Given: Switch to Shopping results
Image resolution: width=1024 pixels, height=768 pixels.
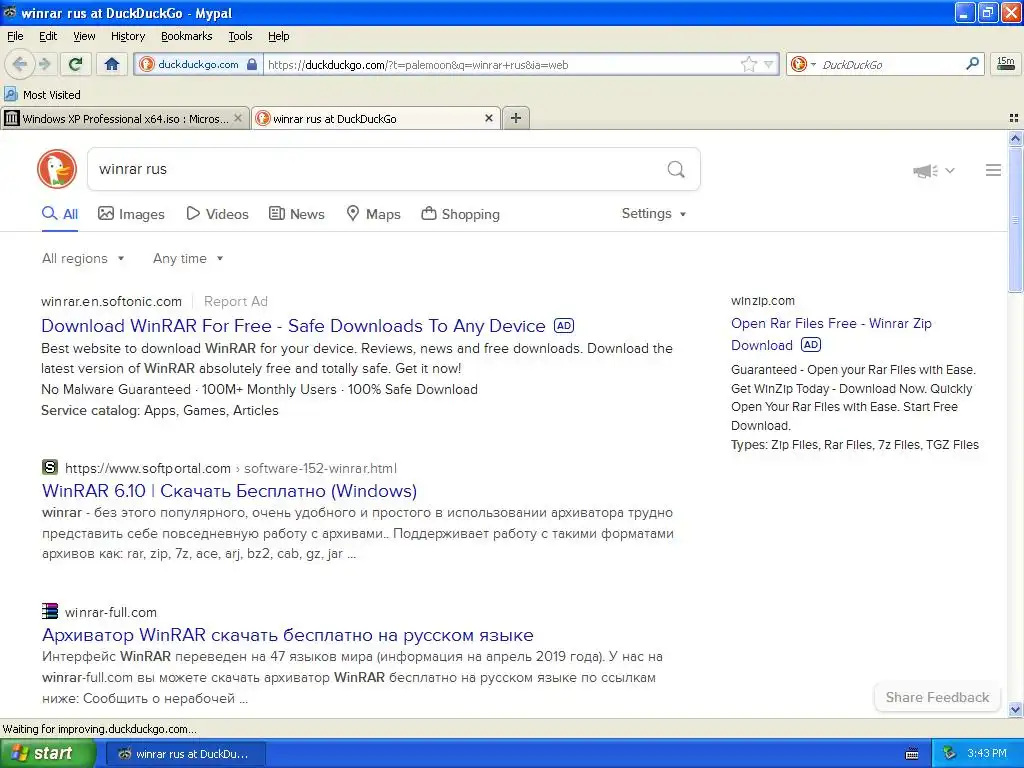Looking at the screenshot, I should coord(460,214).
